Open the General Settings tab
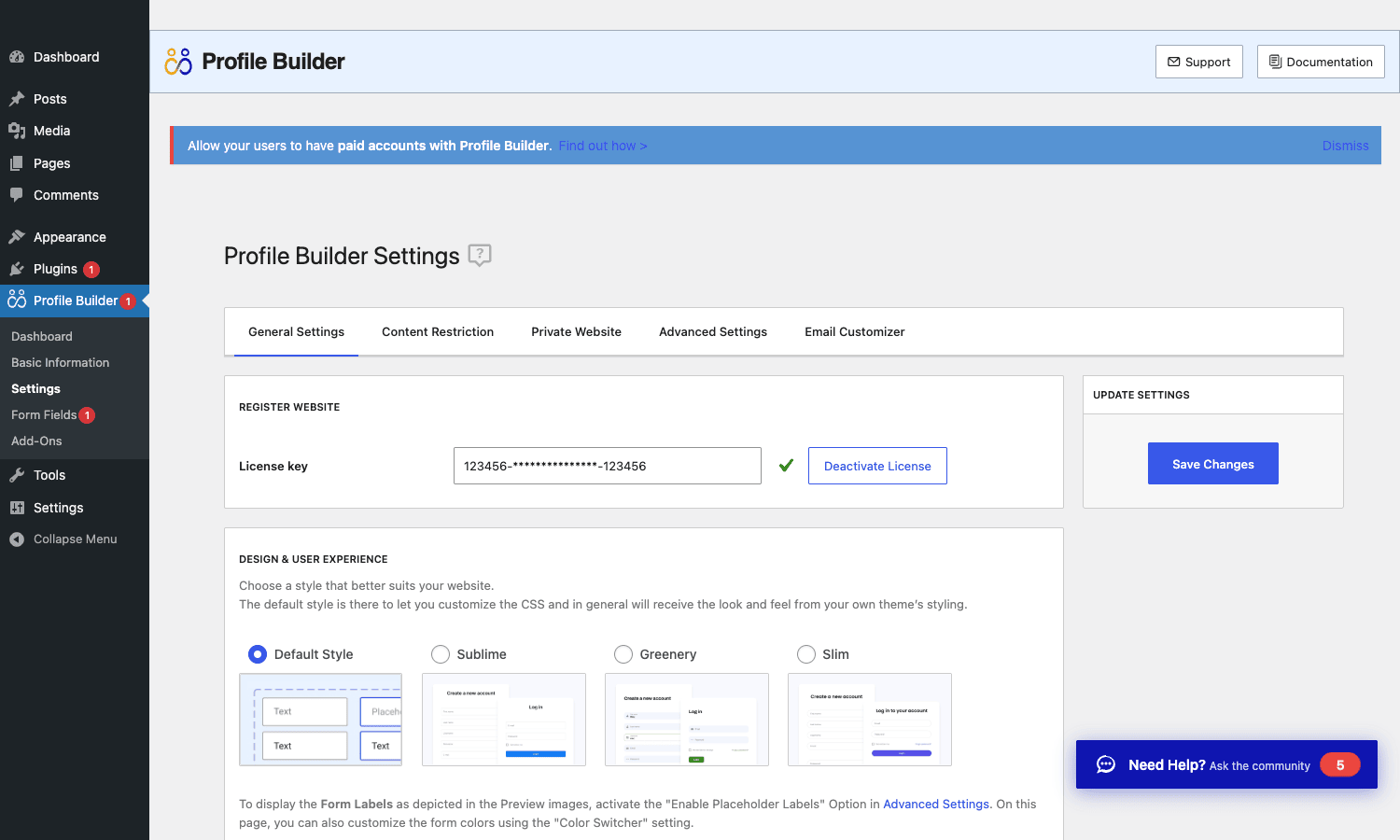Viewport: 1400px width, 840px height. 296,332
